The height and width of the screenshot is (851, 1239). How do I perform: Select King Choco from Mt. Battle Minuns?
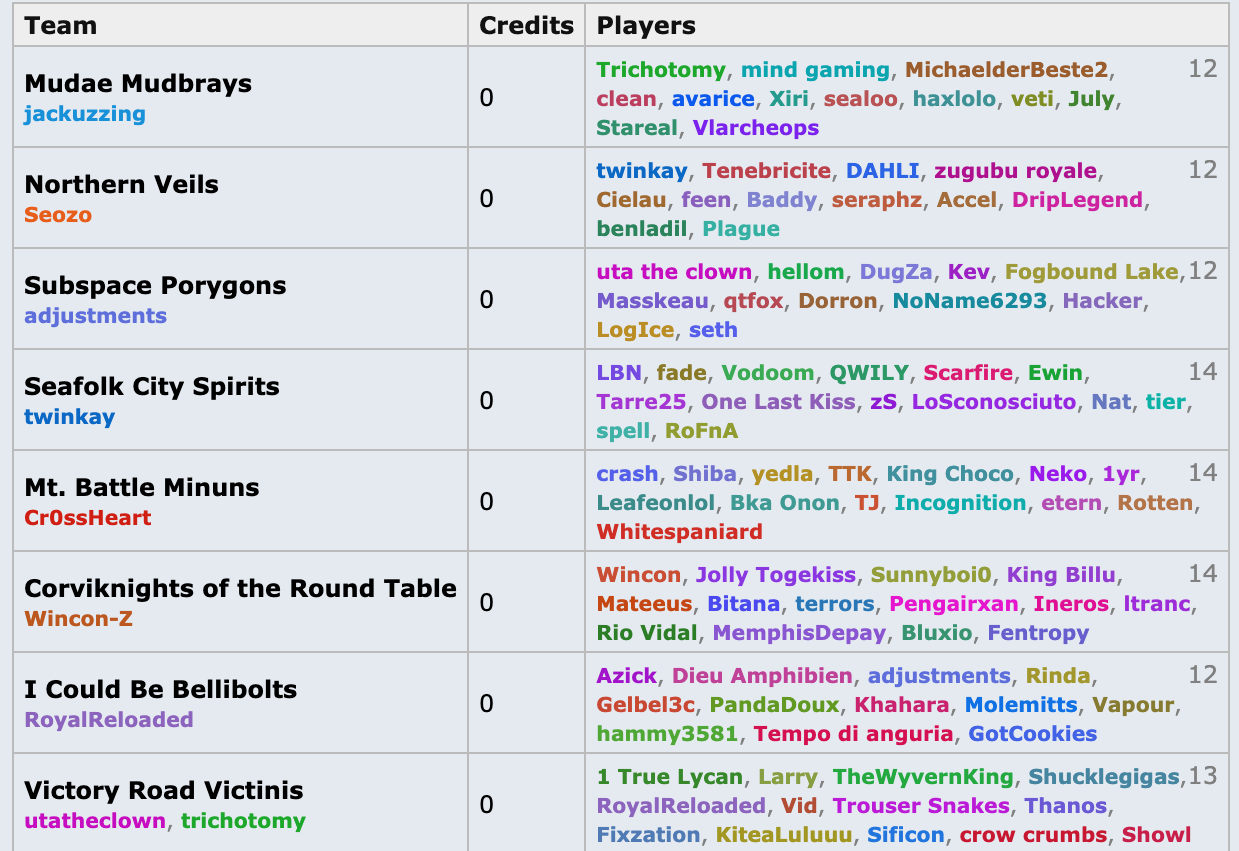pyautogui.click(x=949, y=474)
